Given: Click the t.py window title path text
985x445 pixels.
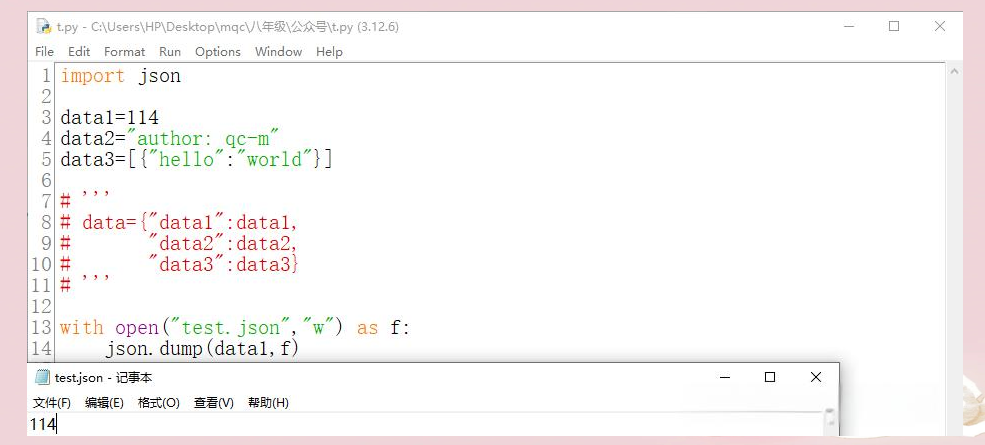Looking at the screenshot, I should coord(227,26).
